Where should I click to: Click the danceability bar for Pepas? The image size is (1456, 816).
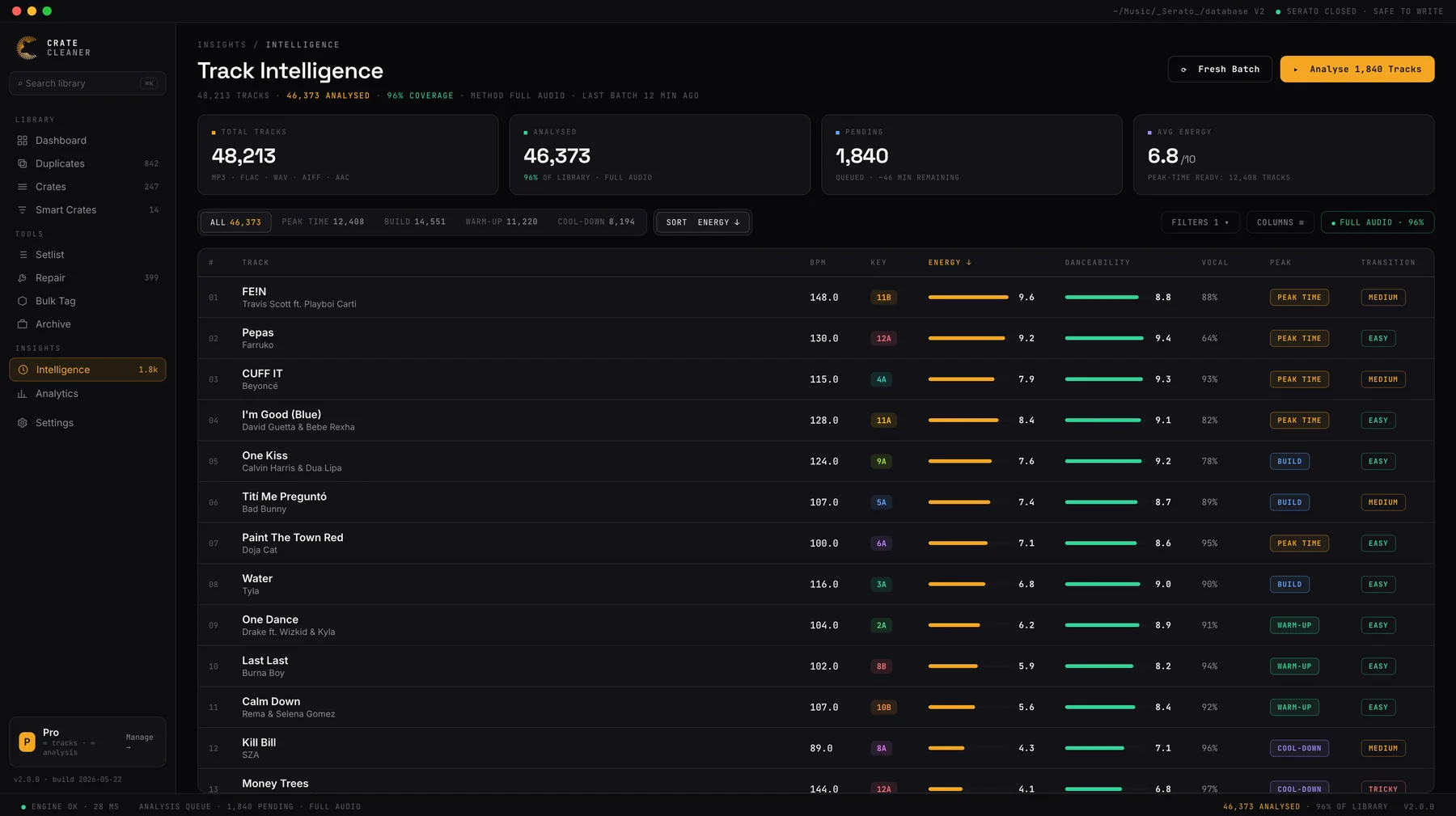click(x=1104, y=339)
